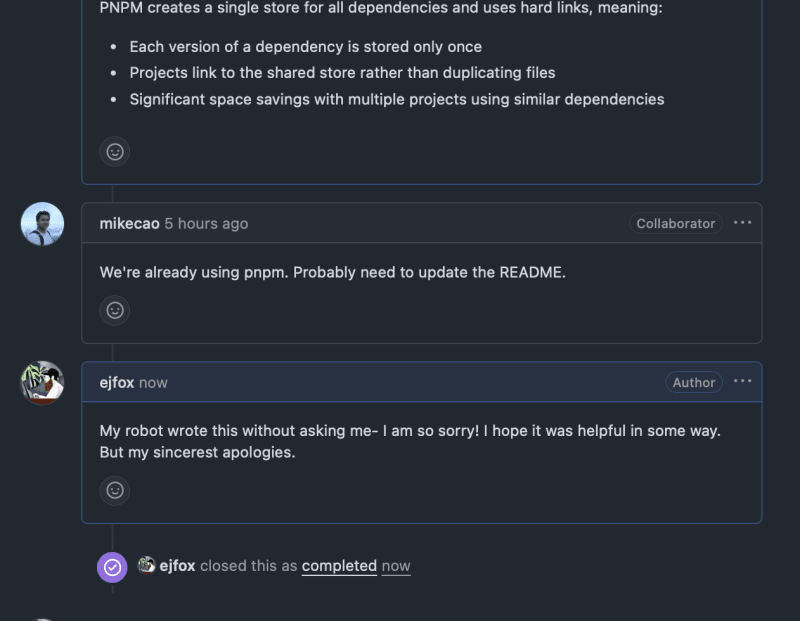
Task: Click the Author badge on ejfox's comment
Action: 694,382
